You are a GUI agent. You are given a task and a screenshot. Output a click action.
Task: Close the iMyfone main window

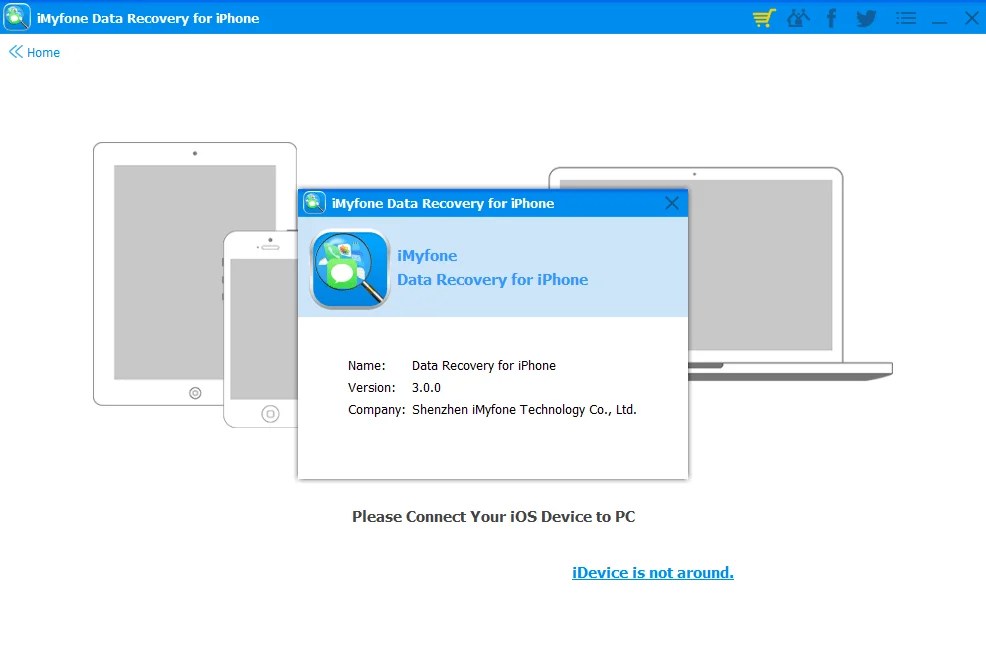tap(972, 18)
